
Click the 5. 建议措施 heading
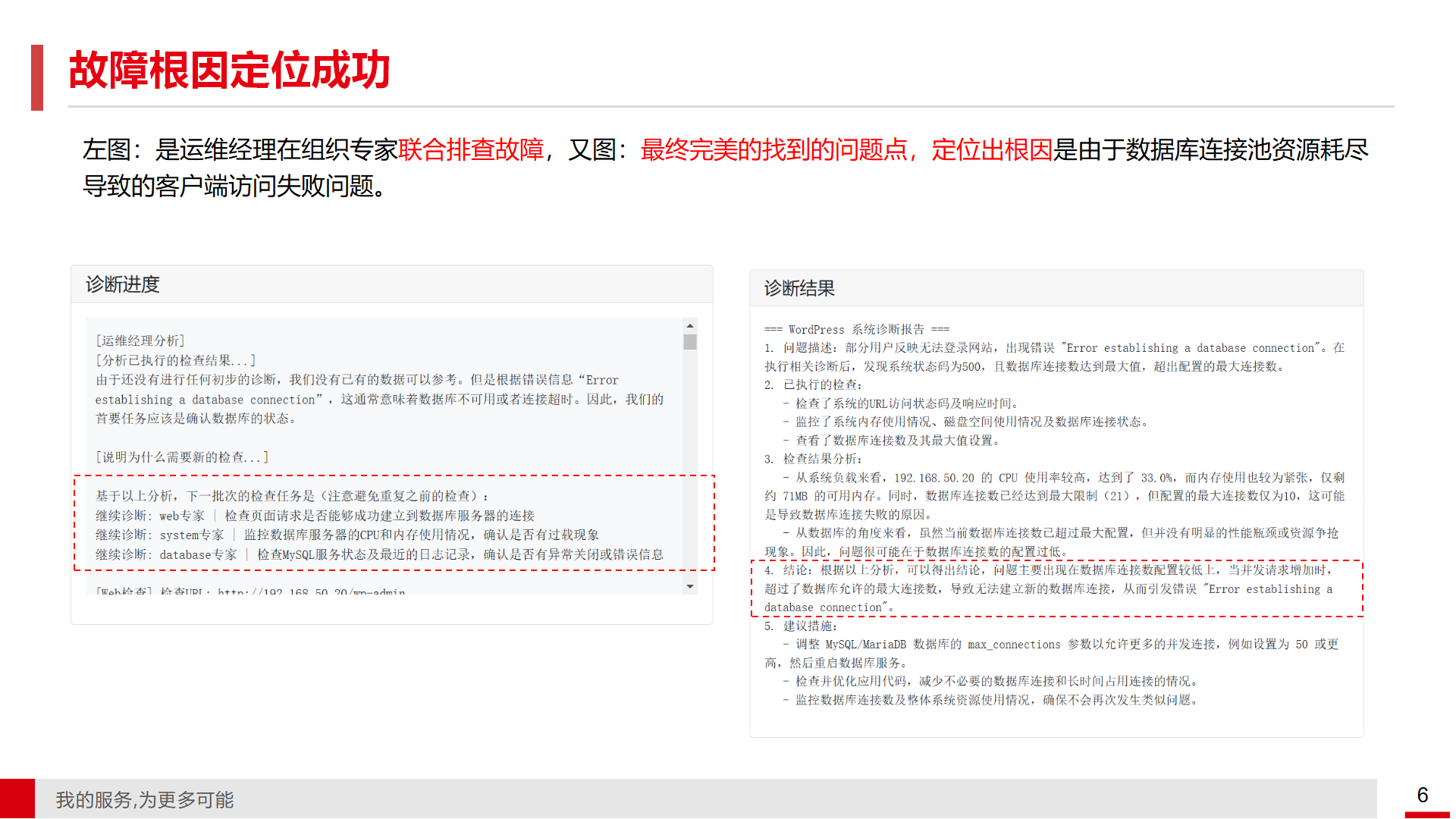[801, 626]
